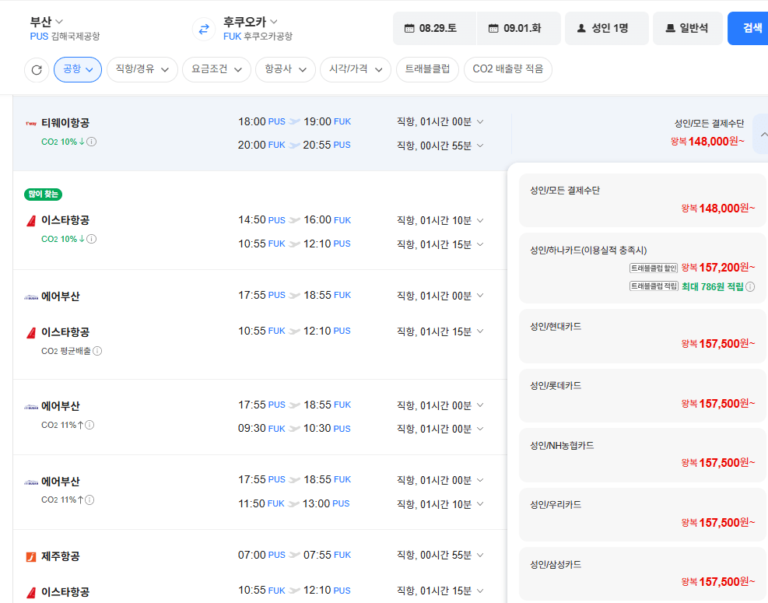Click 제주항공 airline logo

(x=31, y=556)
